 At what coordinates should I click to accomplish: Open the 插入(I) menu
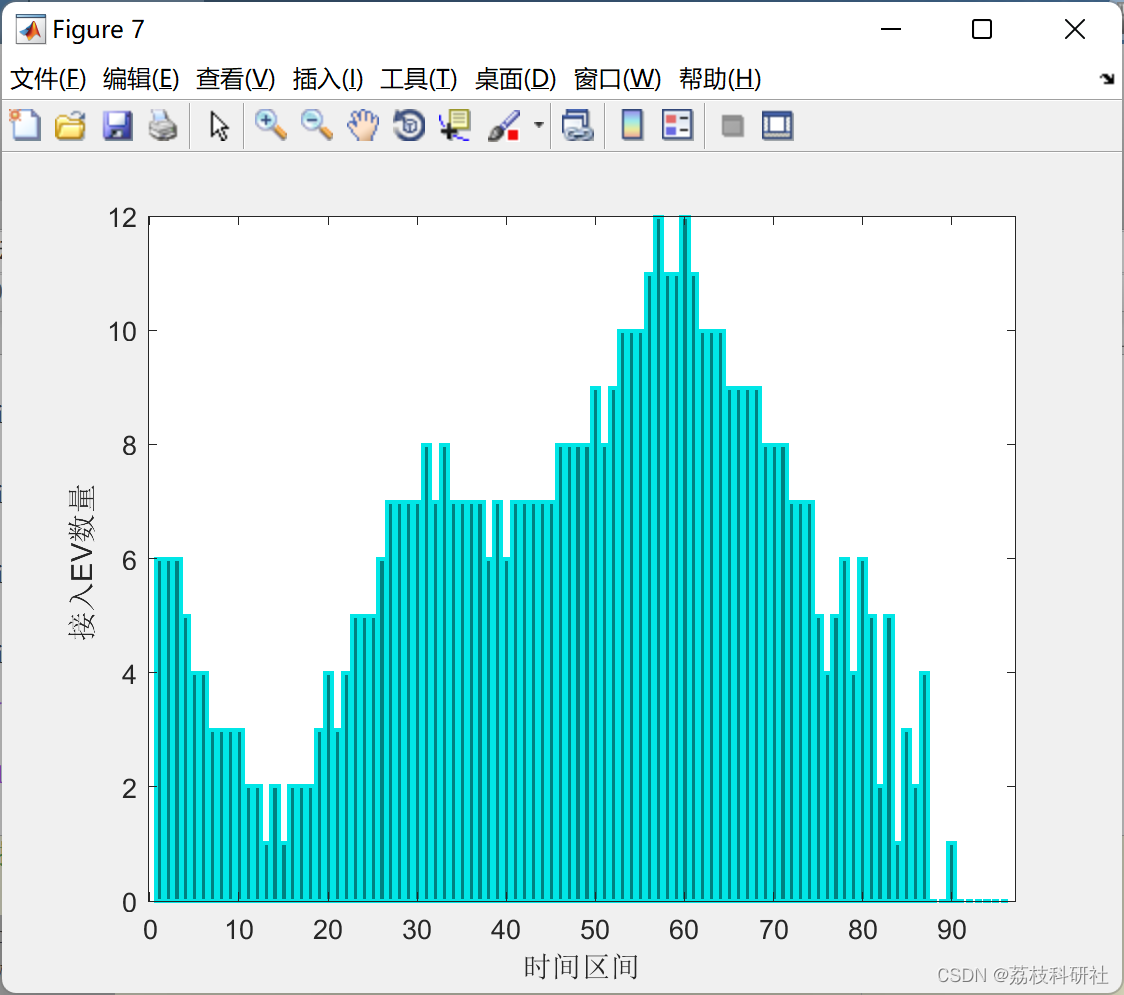point(328,79)
